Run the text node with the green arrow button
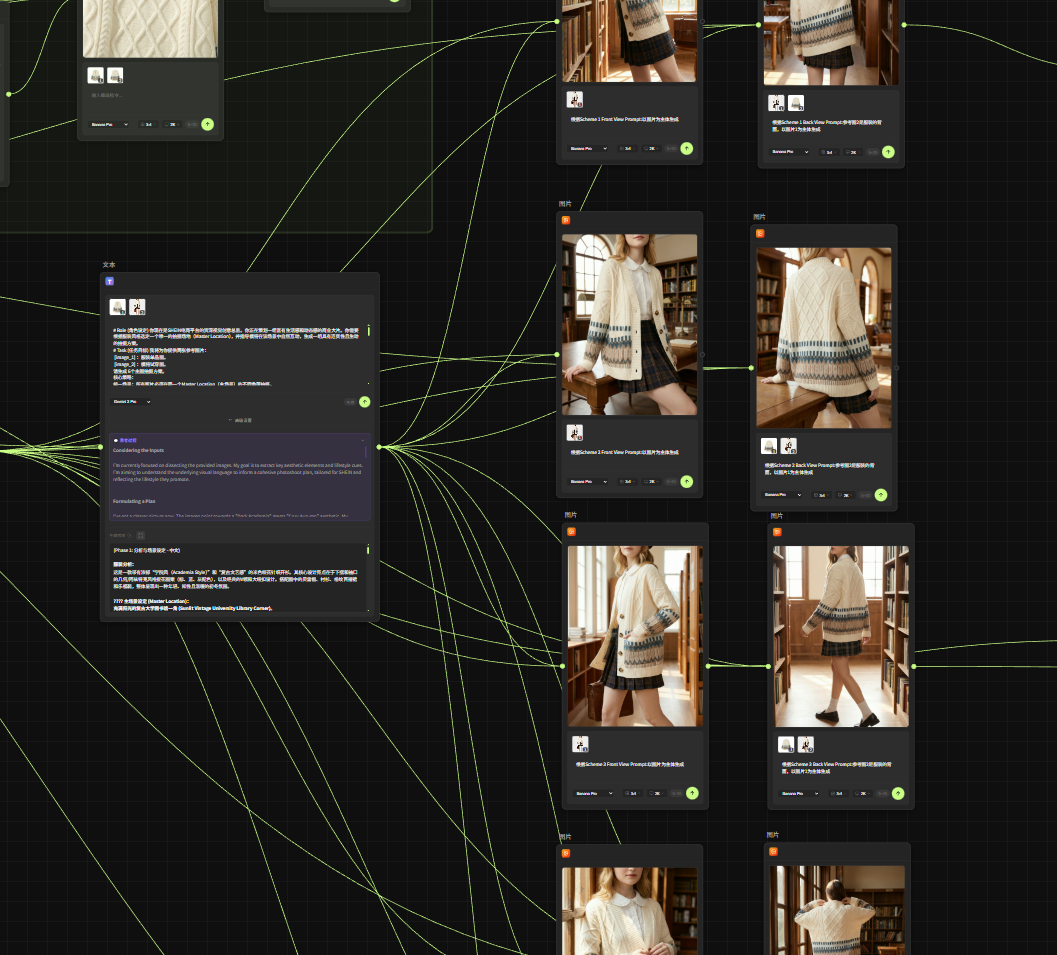Screen dimensions: 1057x955 point(364,401)
